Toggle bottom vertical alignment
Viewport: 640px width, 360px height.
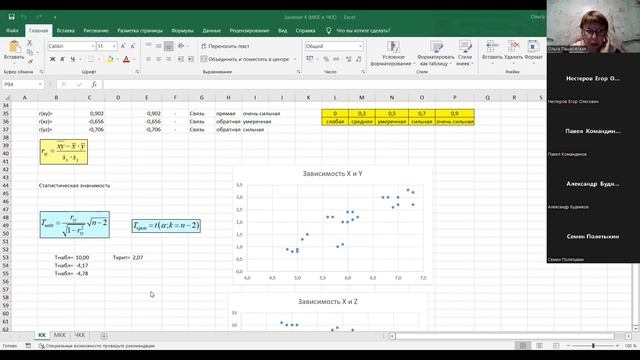click(x=169, y=46)
